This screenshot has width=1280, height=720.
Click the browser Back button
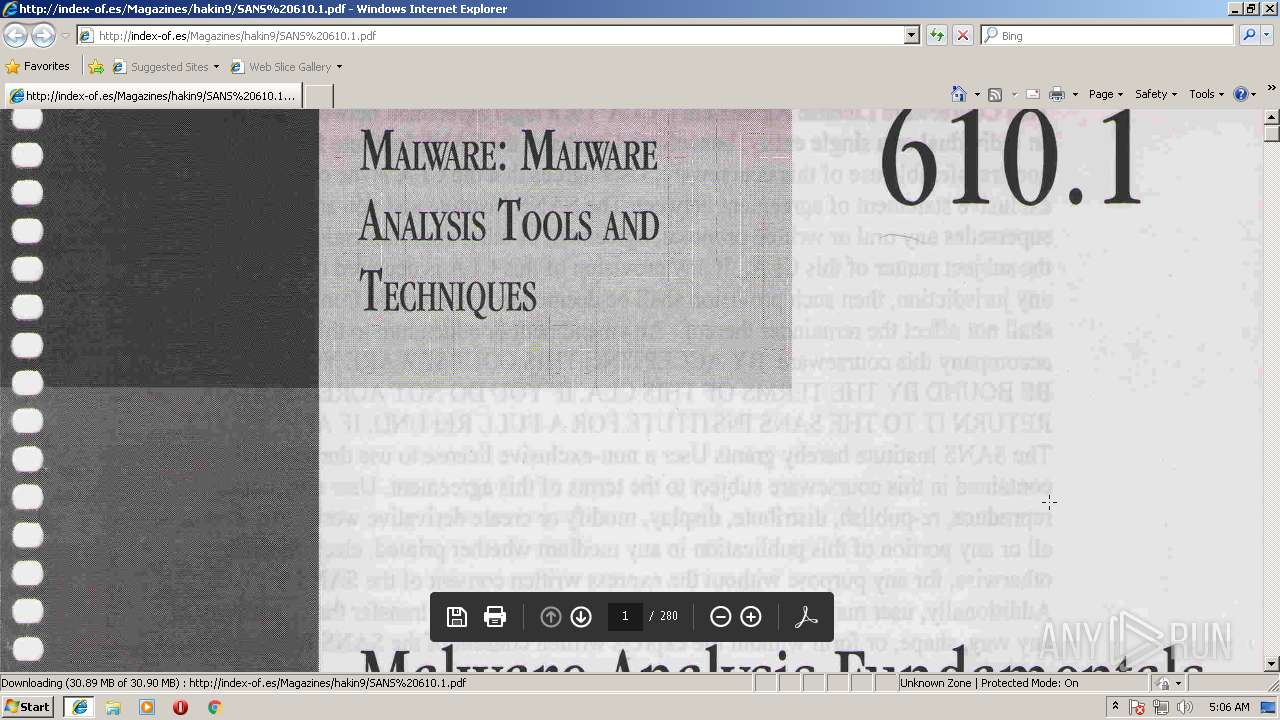[x=16, y=35]
